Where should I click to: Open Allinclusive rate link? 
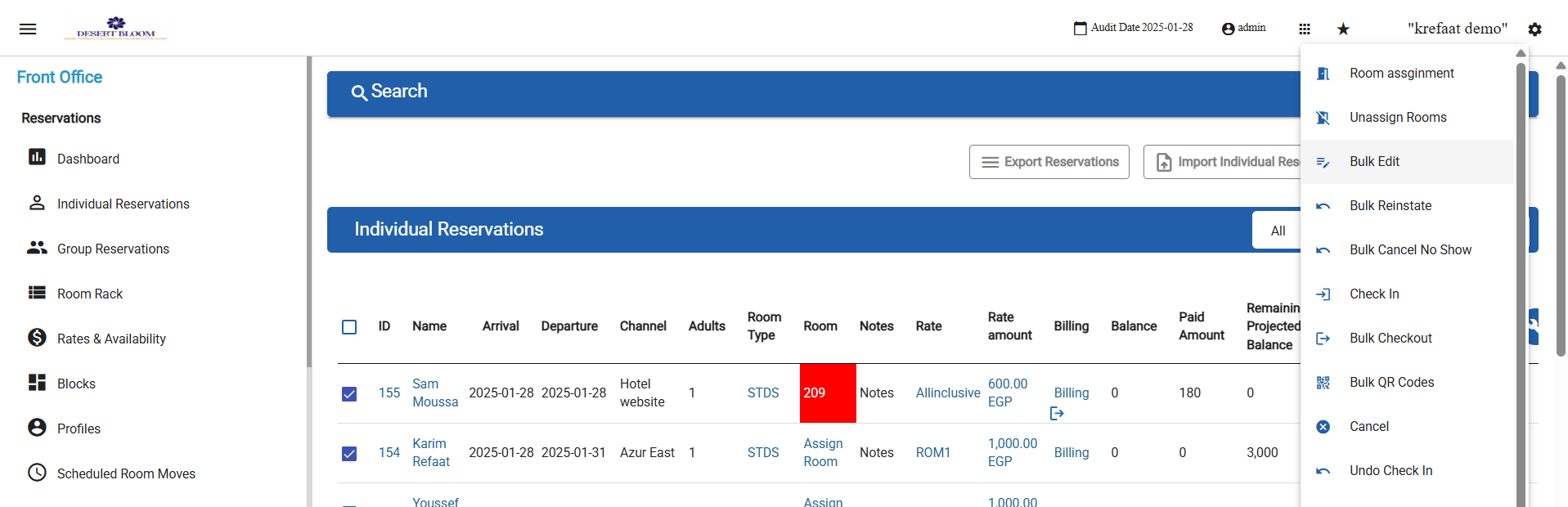[x=948, y=393]
